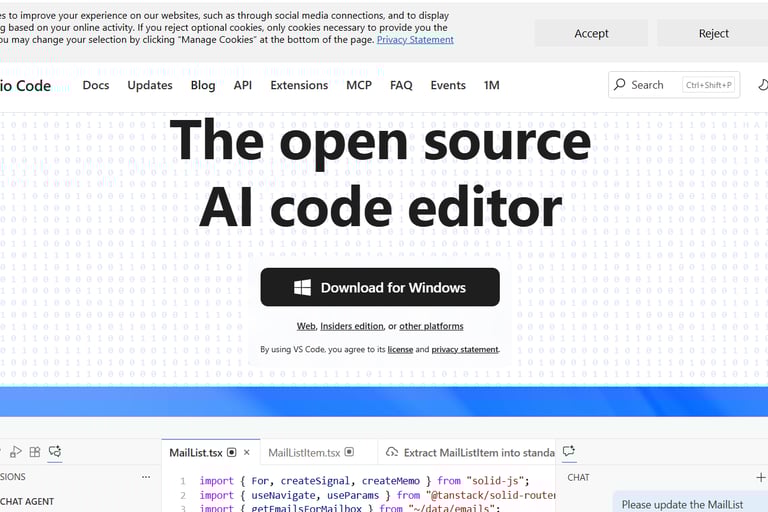This screenshot has width=768, height=512.
Task: Click the Download for Windows button
Action: (380, 287)
